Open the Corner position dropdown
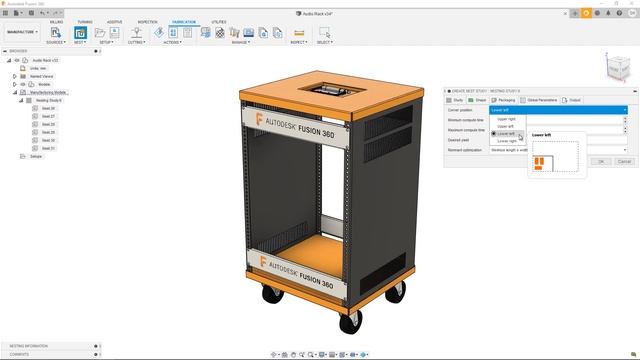This screenshot has width=640, height=360. click(558, 110)
